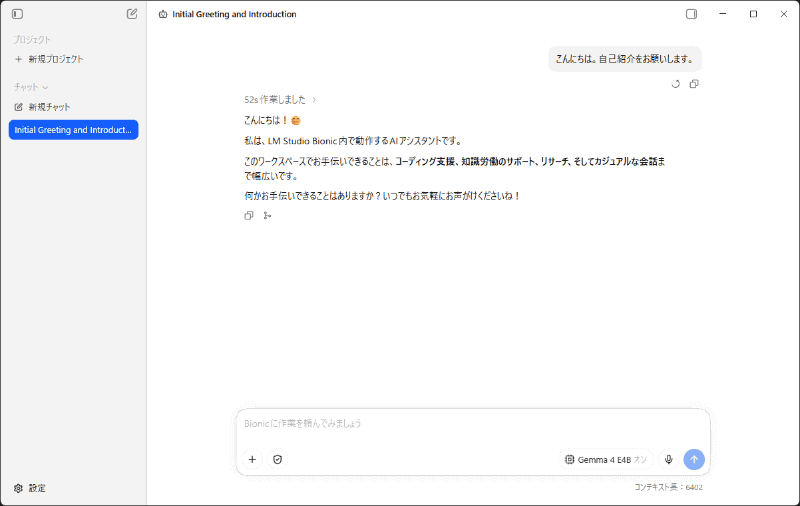The width and height of the screenshot is (800, 506).
Task: Click the 'こんにちは！' greeting line in reply
Action: click(x=272, y=120)
